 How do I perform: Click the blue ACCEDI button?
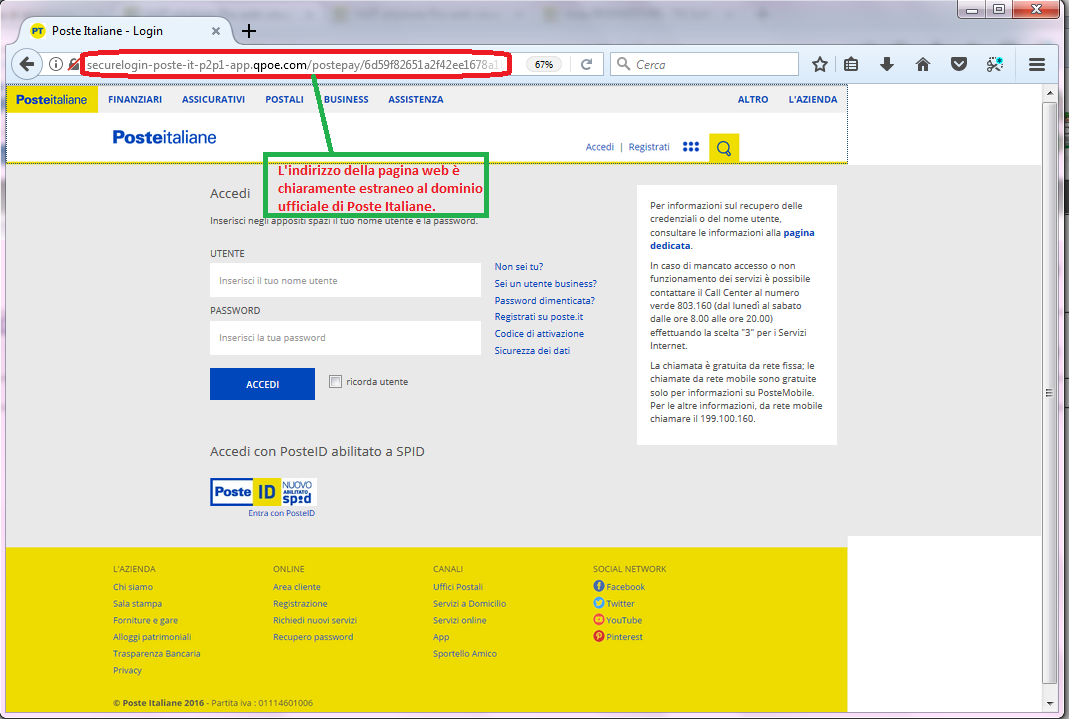pyautogui.click(x=262, y=384)
